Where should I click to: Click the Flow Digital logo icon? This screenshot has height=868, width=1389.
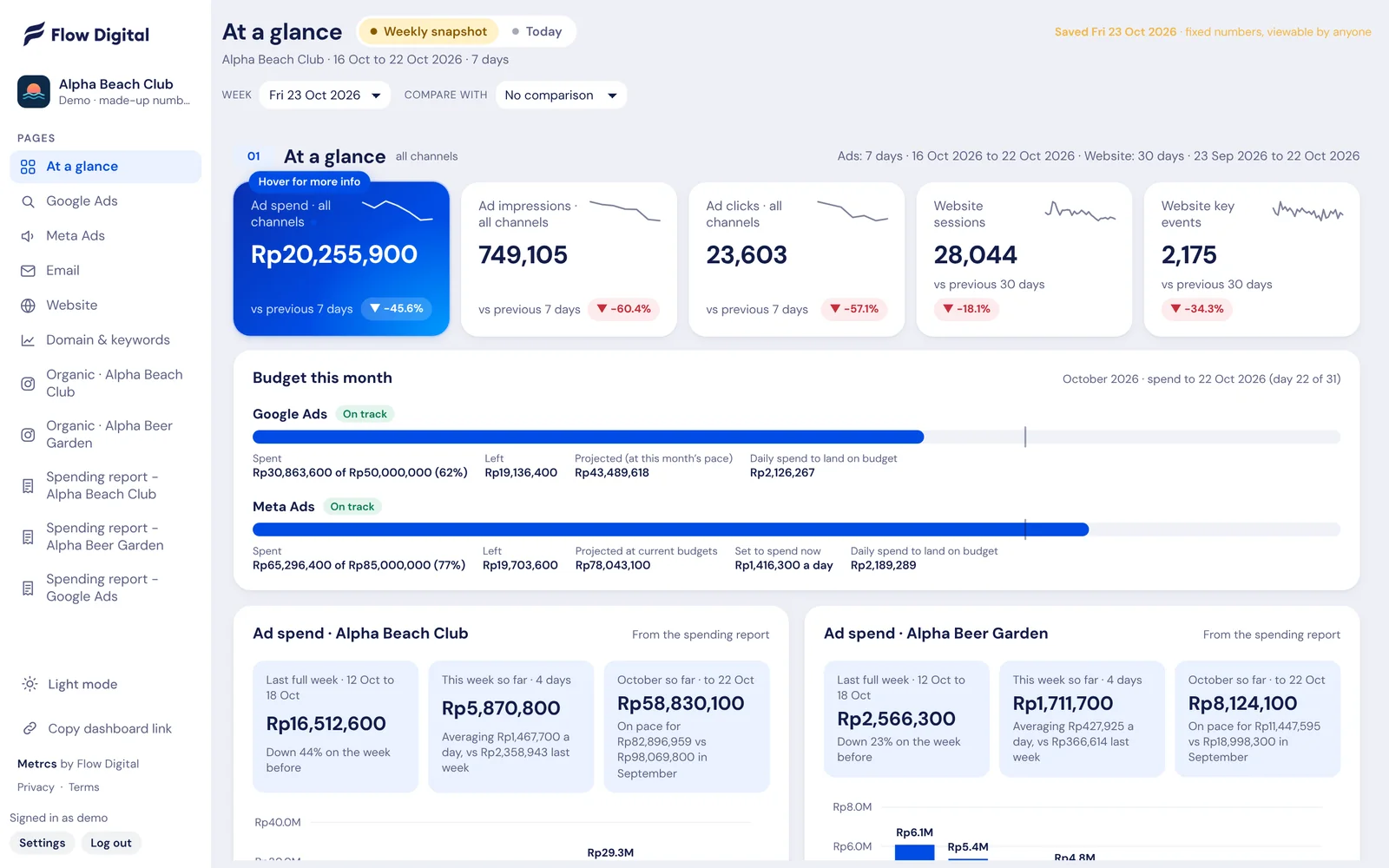coord(34,34)
